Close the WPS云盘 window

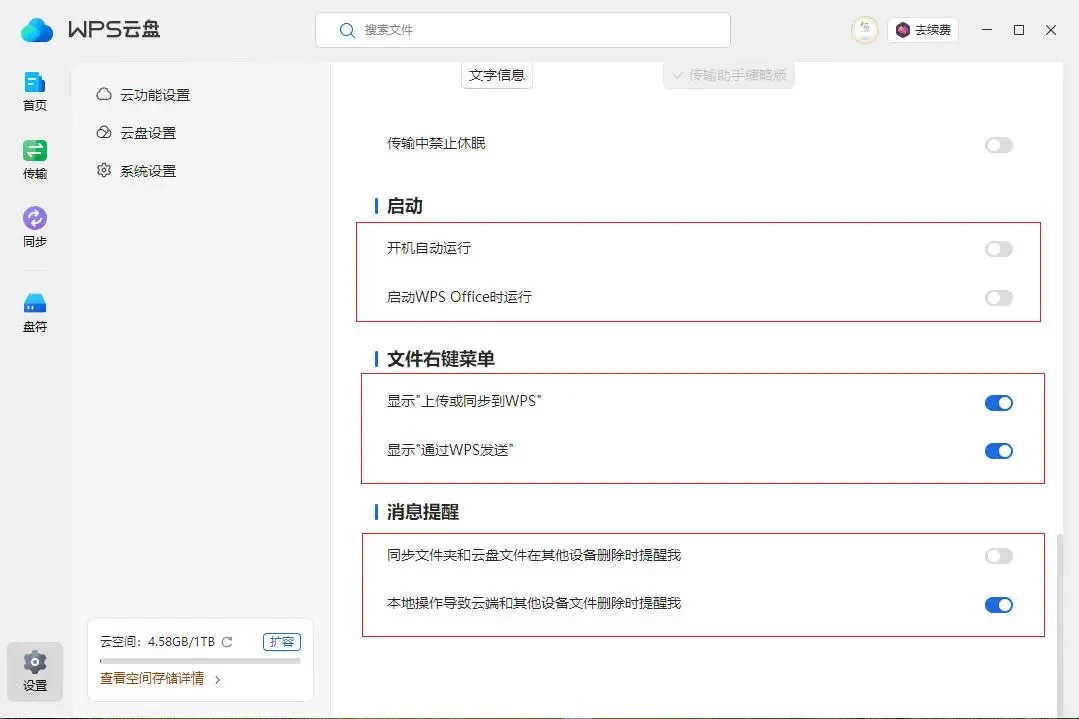(1051, 30)
